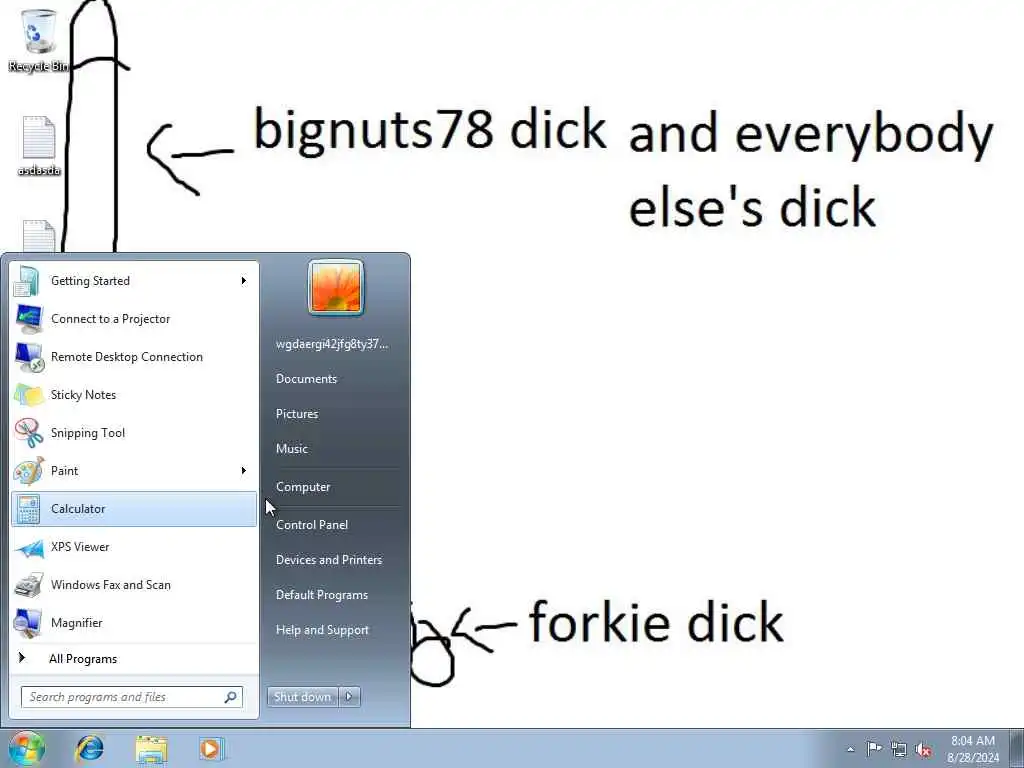The image size is (1024, 768).
Task: Open the Recycle Bin desktop icon
Action: tap(38, 40)
